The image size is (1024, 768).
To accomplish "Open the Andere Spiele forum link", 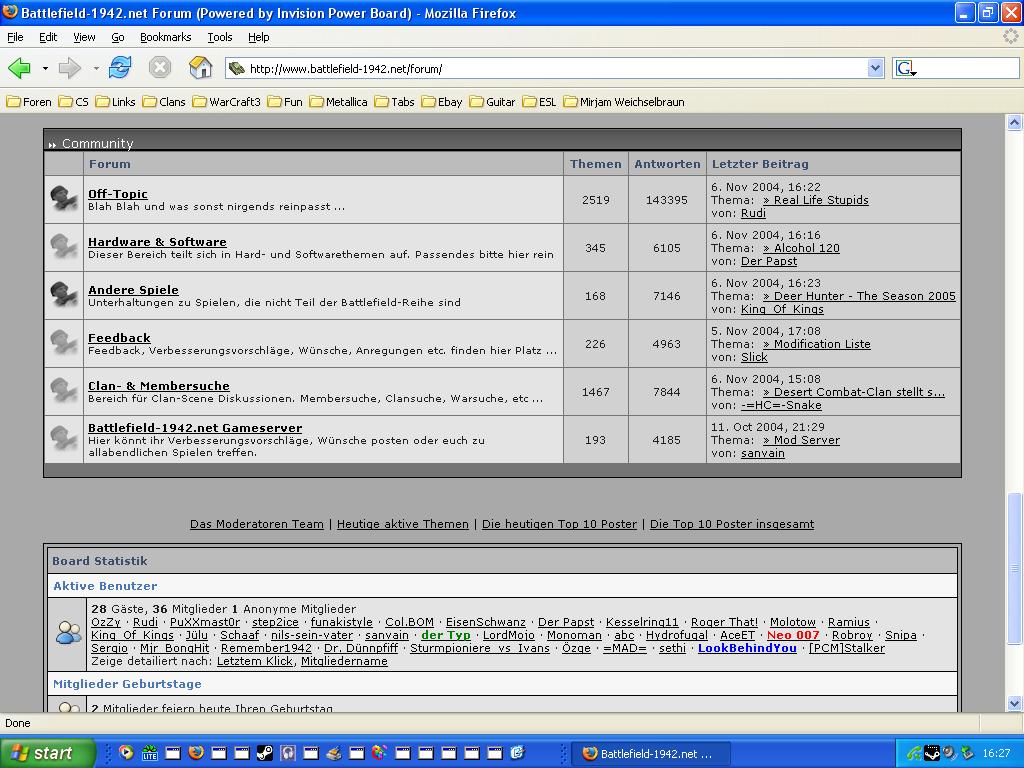I will click(x=133, y=289).
